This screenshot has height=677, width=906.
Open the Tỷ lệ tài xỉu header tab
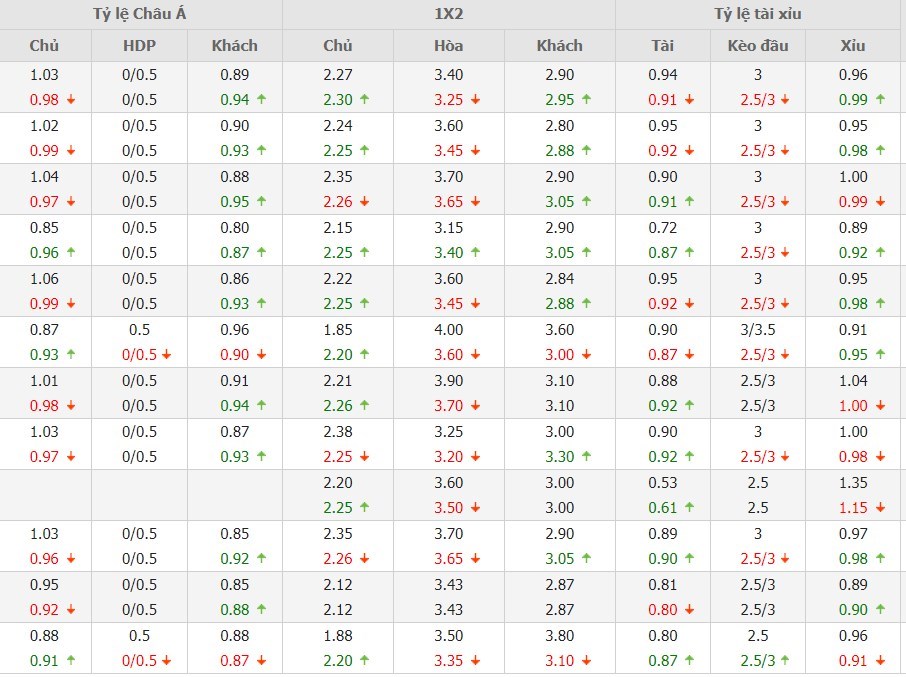click(x=758, y=14)
